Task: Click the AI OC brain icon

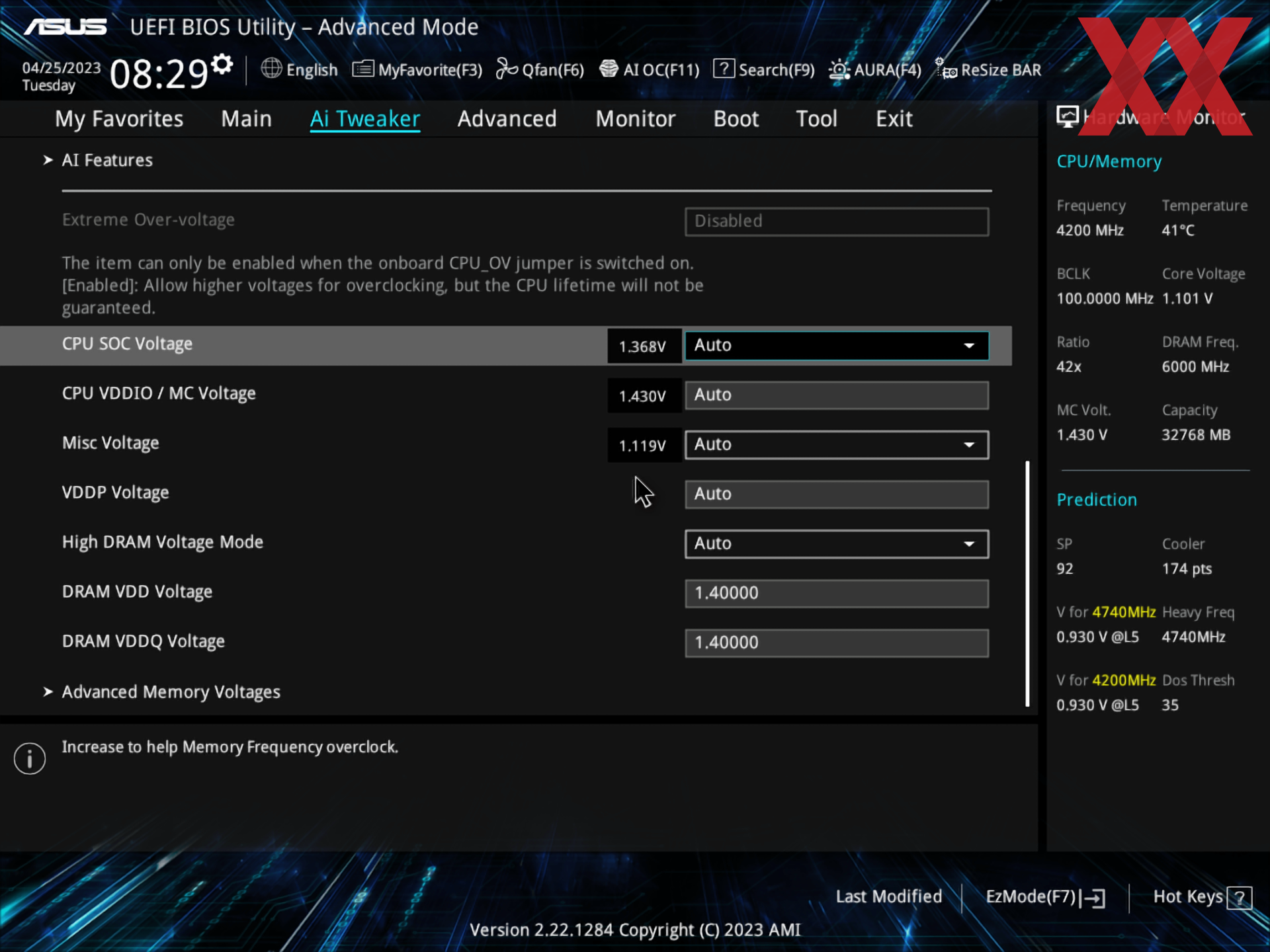Action: (609, 69)
